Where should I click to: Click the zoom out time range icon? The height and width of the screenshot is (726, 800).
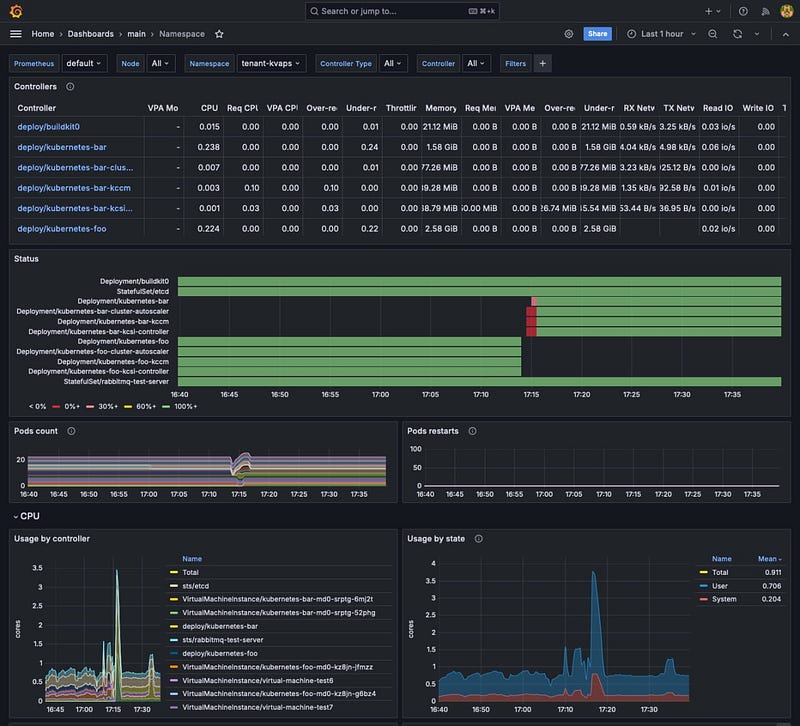pos(713,34)
